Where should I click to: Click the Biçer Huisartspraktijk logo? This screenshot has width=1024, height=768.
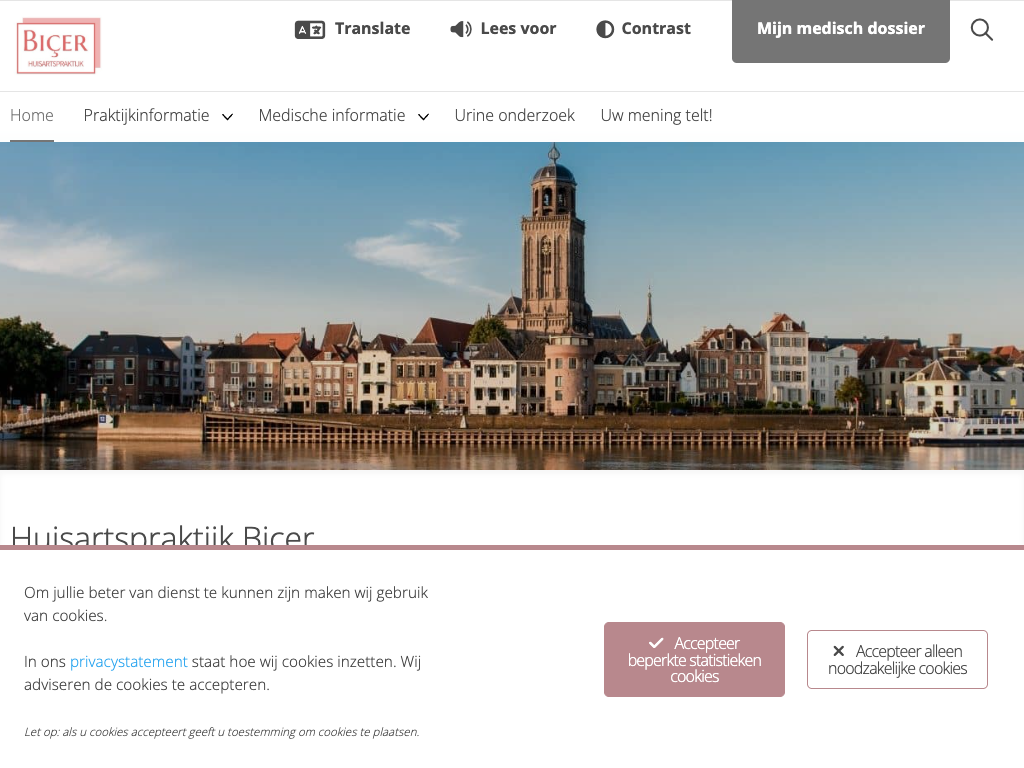point(58,46)
